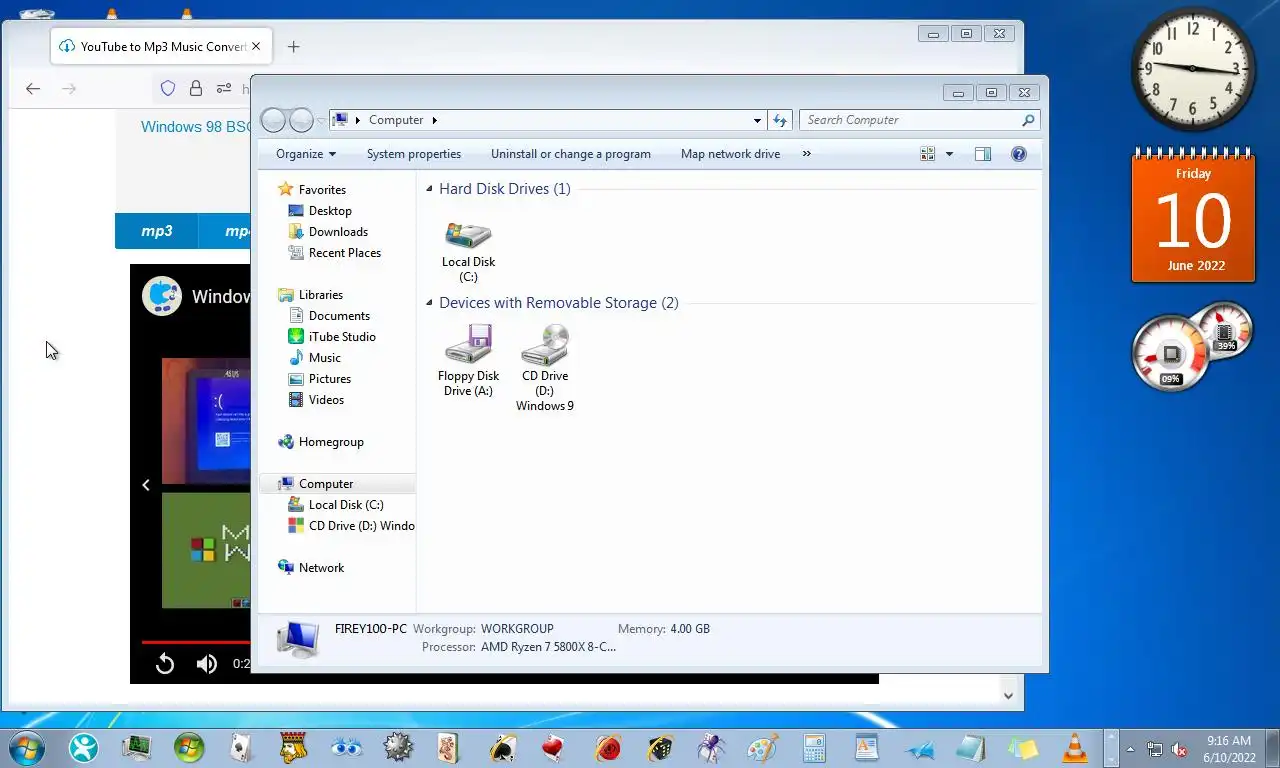Select Network in navigation pane
The image size is (1280, 768).
coord(321,568)
